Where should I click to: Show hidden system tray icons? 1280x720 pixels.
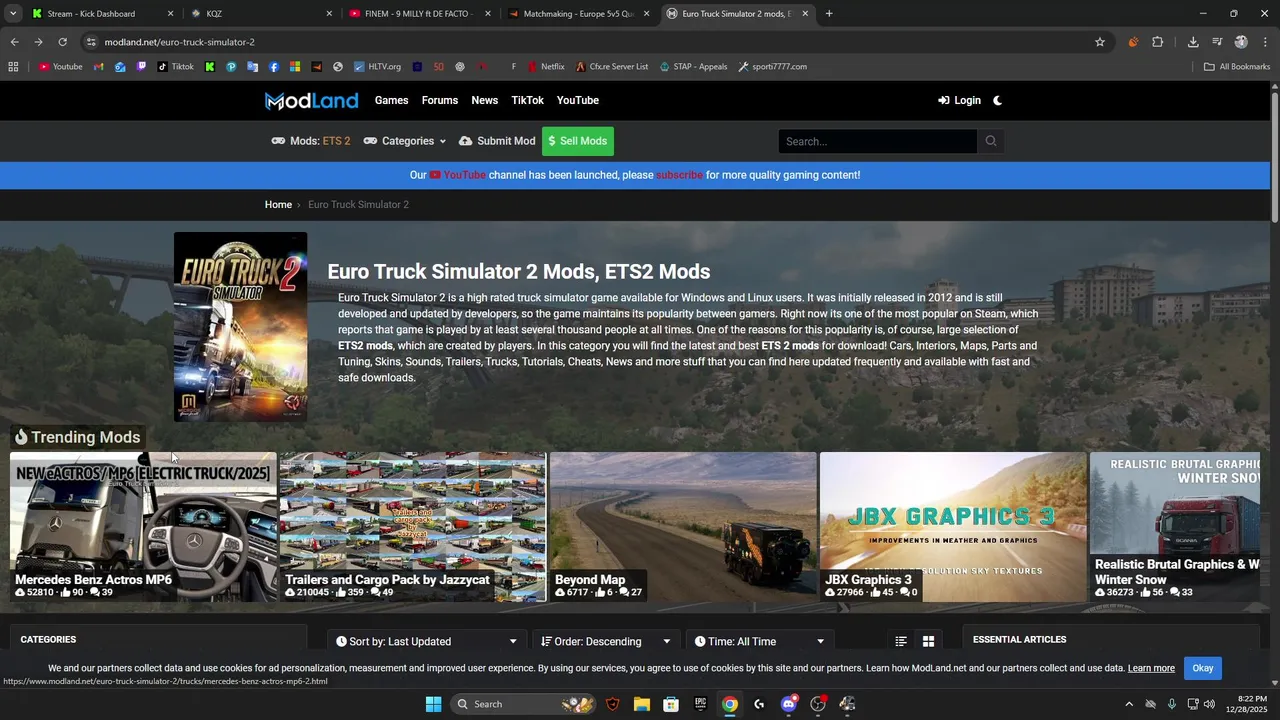1129,704
